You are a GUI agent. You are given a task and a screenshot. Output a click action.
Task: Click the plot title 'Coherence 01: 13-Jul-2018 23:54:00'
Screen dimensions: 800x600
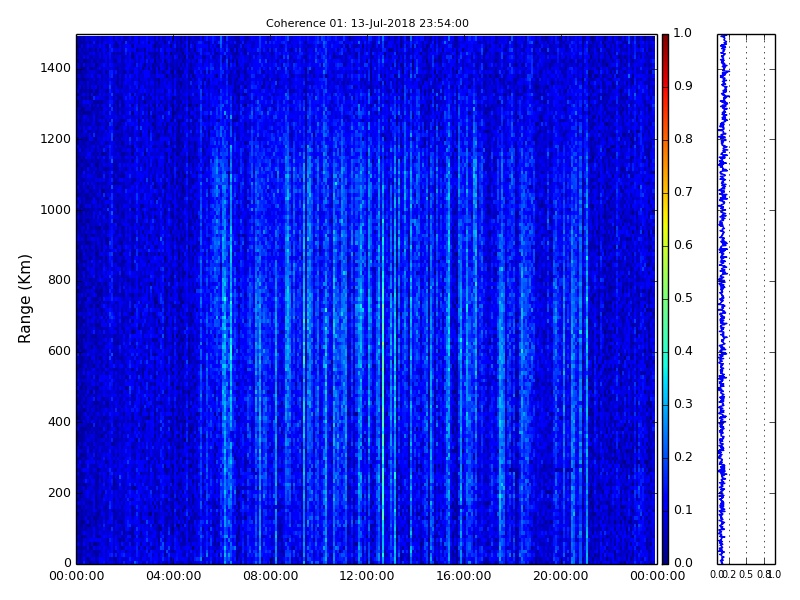367,23
